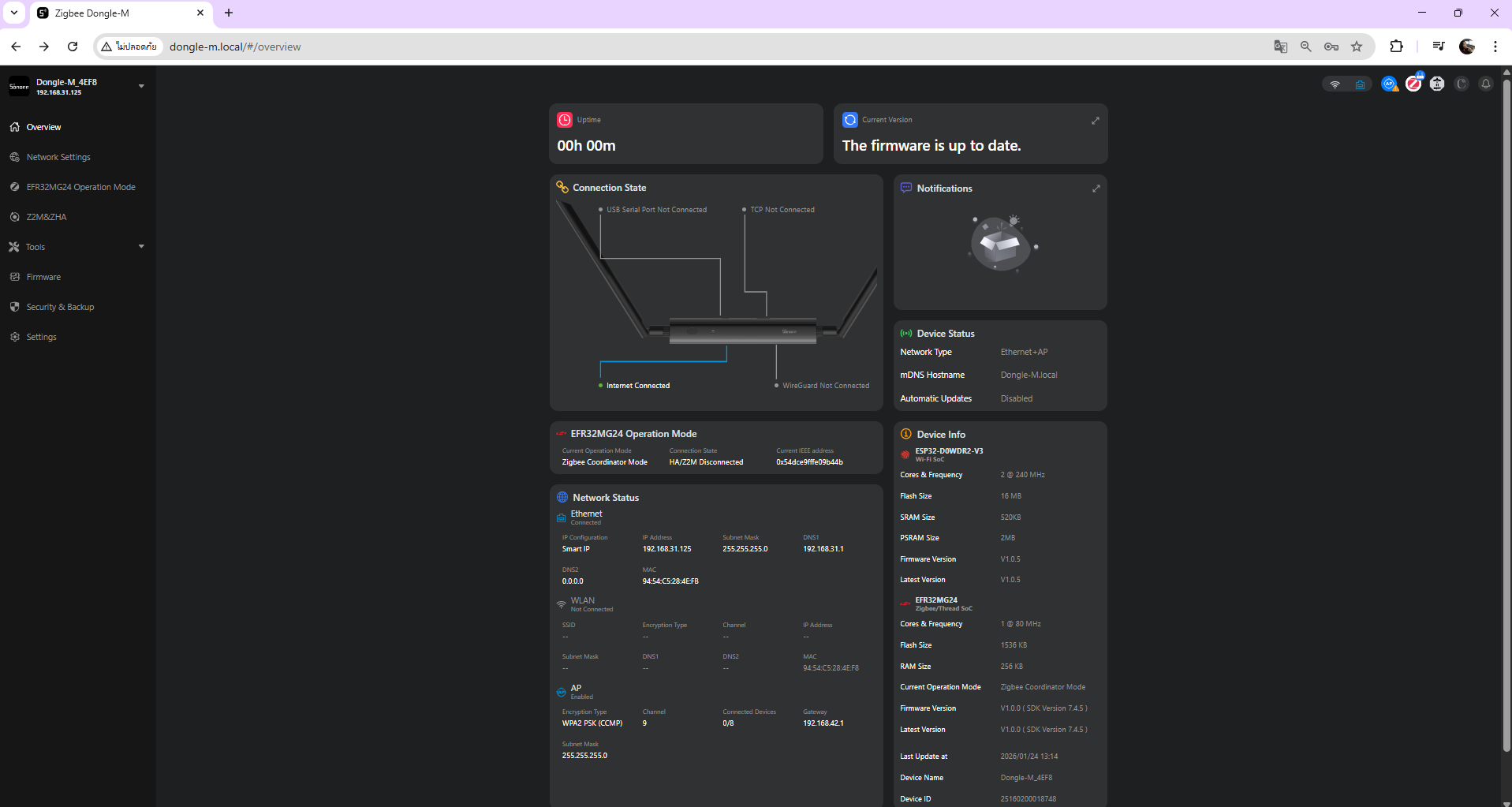Bookmark this page with the star icon
Viewport: 1512px width, 807px height.
tap(1357, 47)
